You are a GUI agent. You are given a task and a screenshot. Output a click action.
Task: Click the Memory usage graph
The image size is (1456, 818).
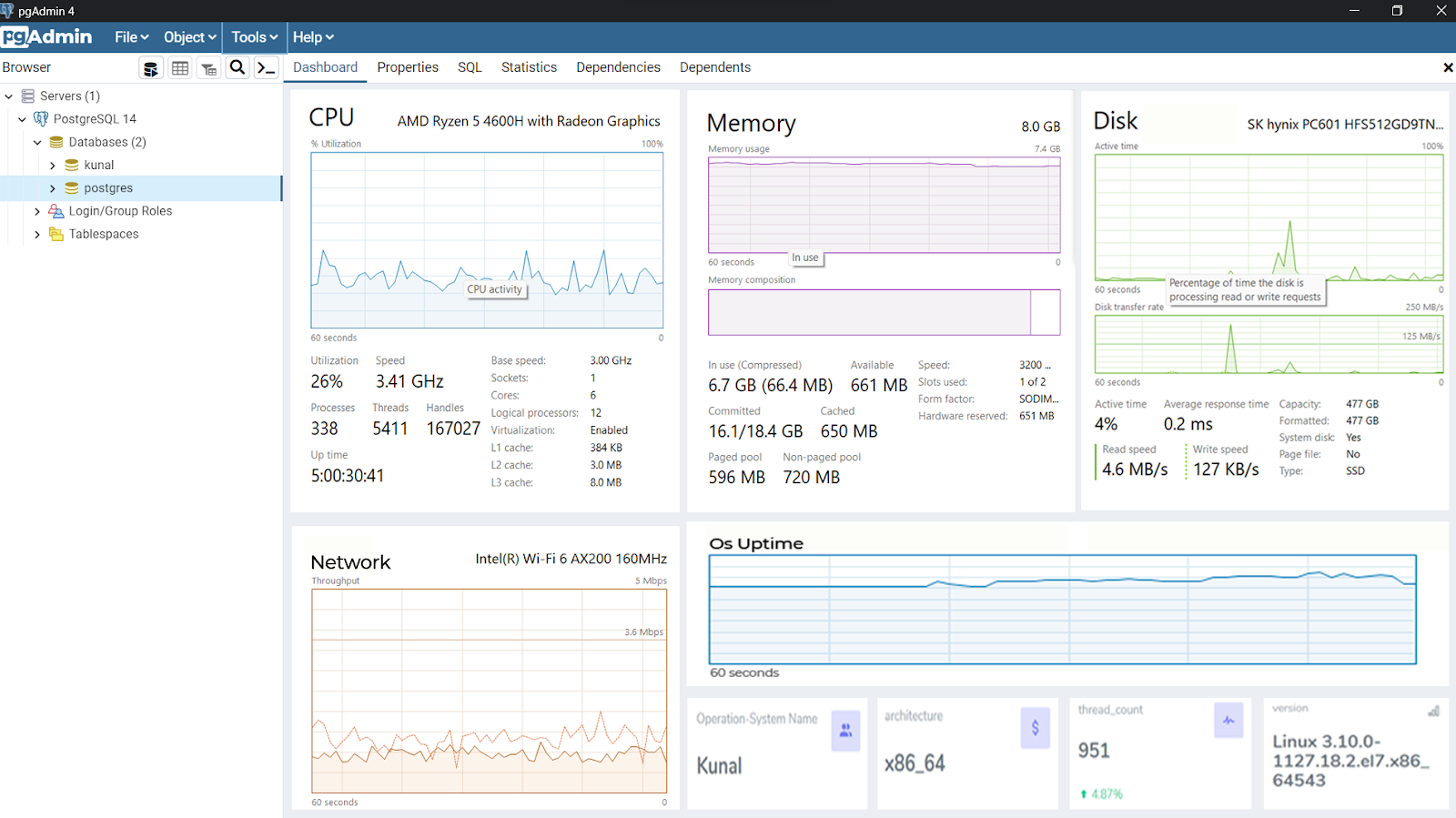(884, 205)
